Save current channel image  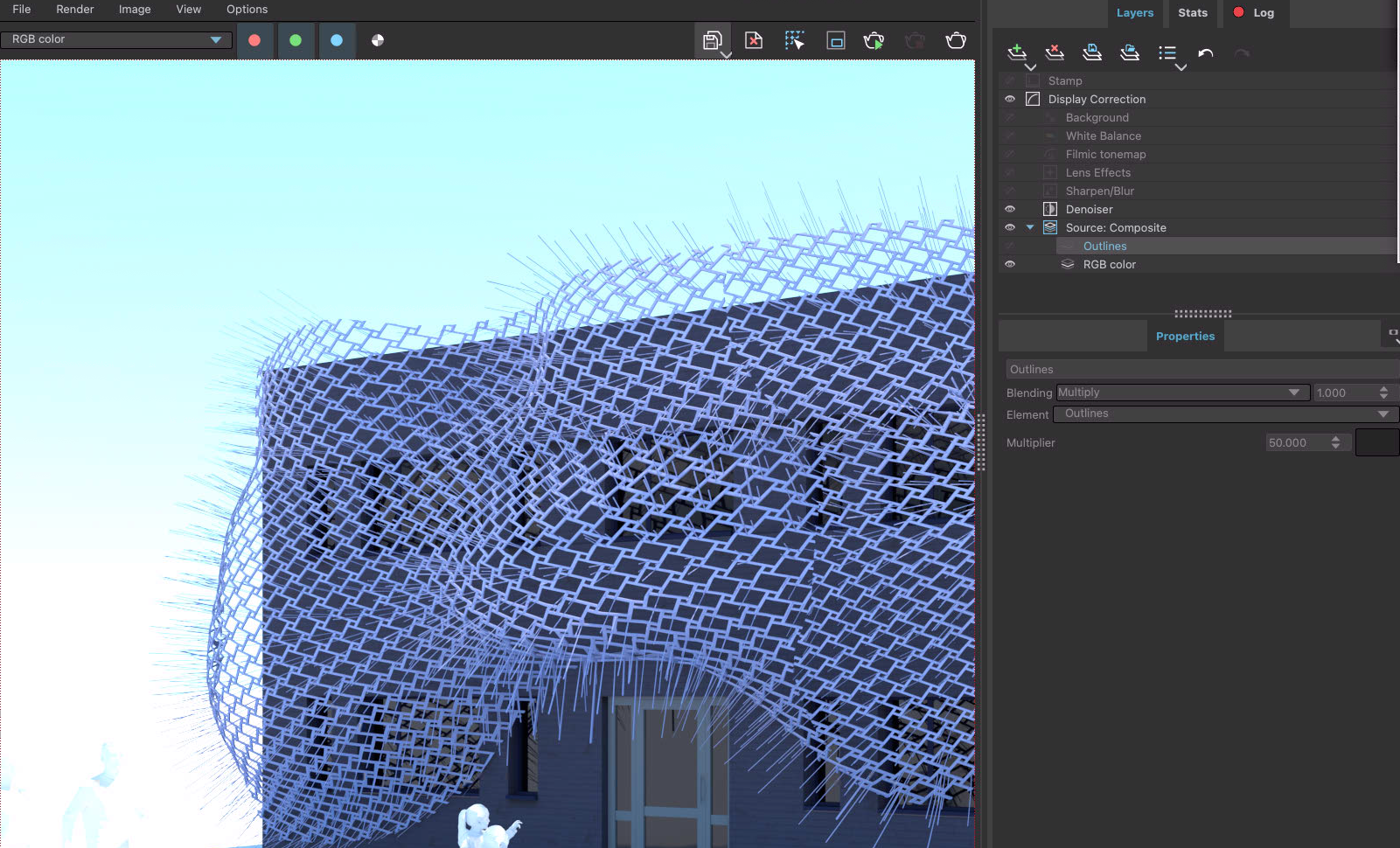(x=712, y=40)
